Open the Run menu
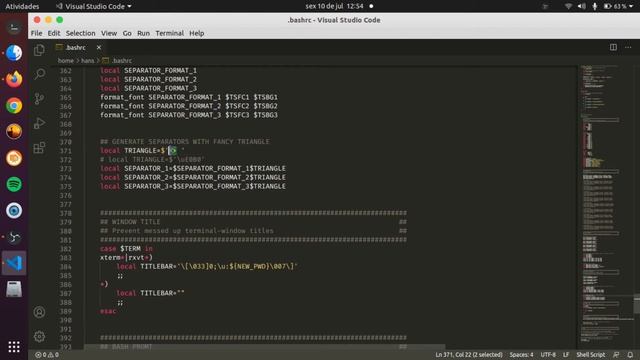Screen dimensions: 640x360 143,33
